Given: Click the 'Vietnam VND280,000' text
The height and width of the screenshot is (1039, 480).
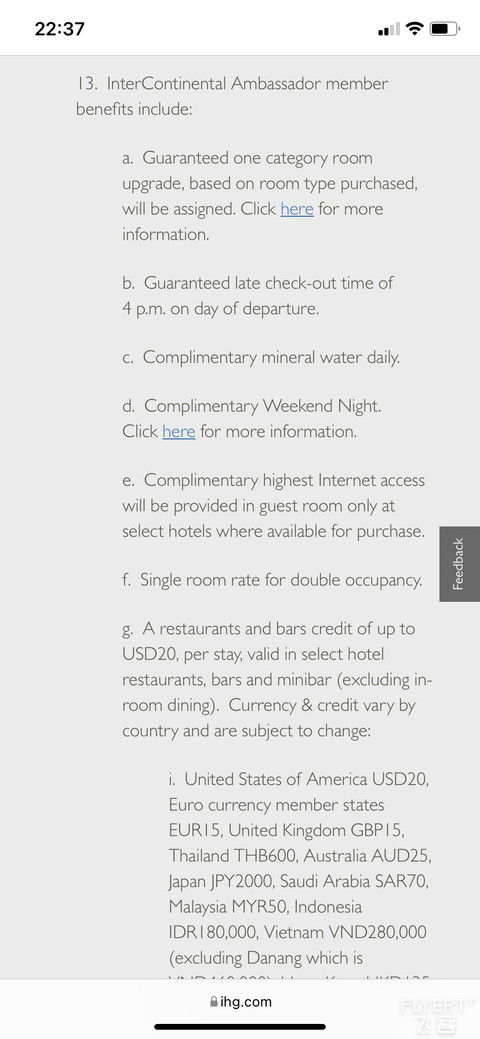Looking at the screenshot, I should pyautogui.click(x=345, y=932).
